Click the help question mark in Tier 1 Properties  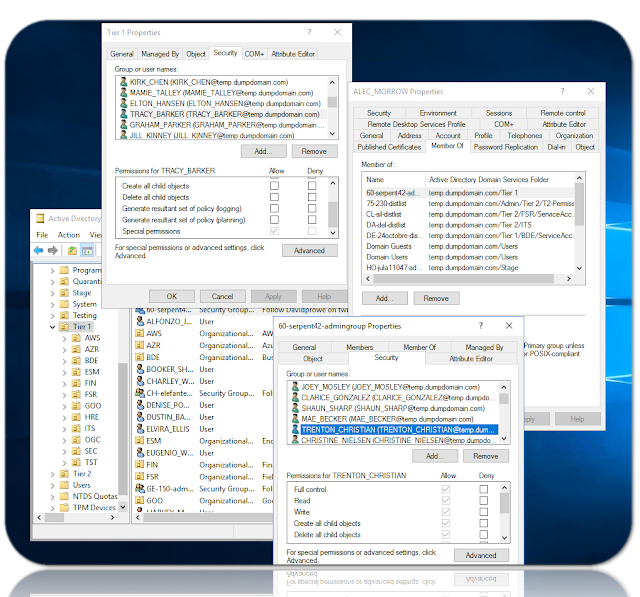point(309,32)
